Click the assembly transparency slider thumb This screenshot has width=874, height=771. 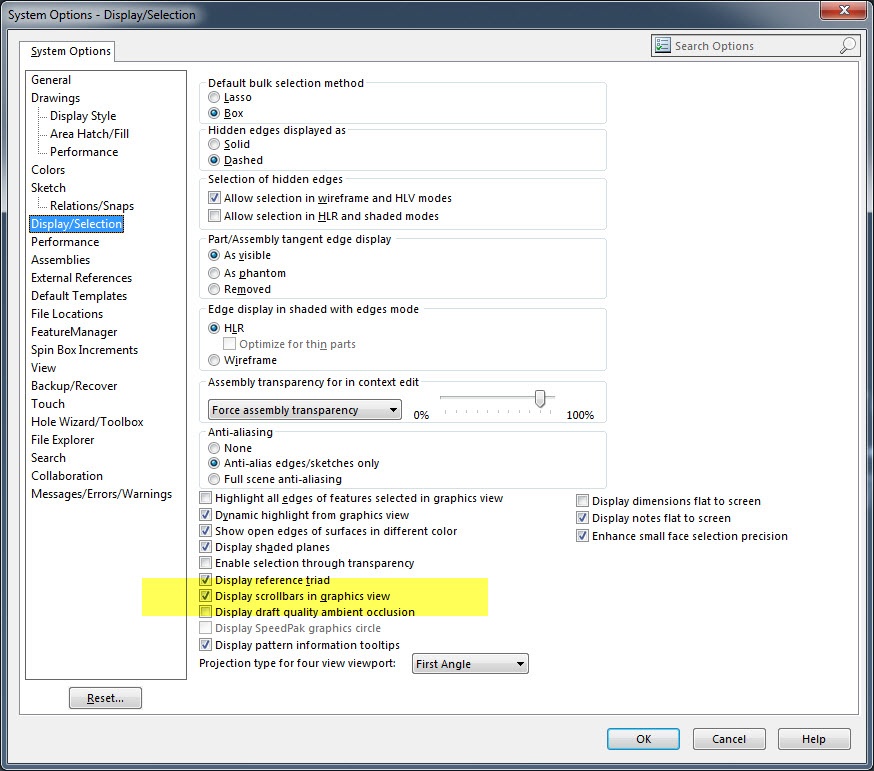pyautogui.click(x=540, y=398)
